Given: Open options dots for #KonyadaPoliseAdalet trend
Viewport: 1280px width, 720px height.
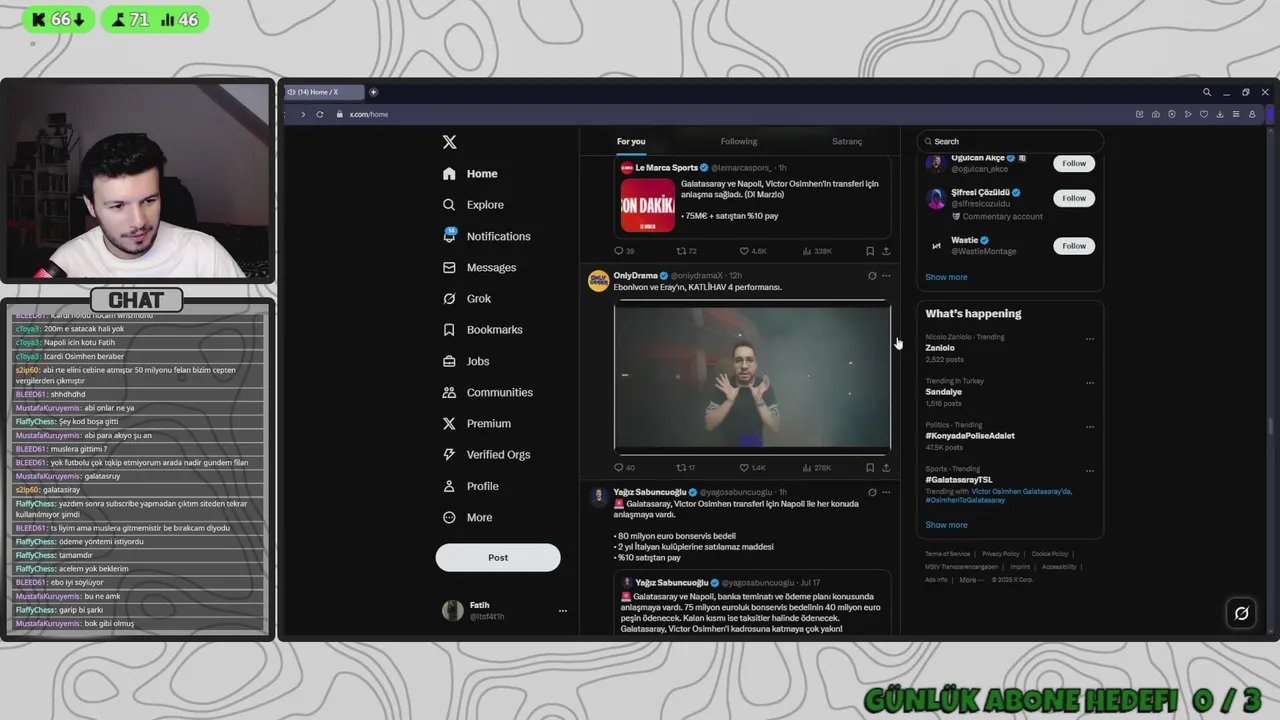Looking at the screenshot, I should coord(1090,426).
